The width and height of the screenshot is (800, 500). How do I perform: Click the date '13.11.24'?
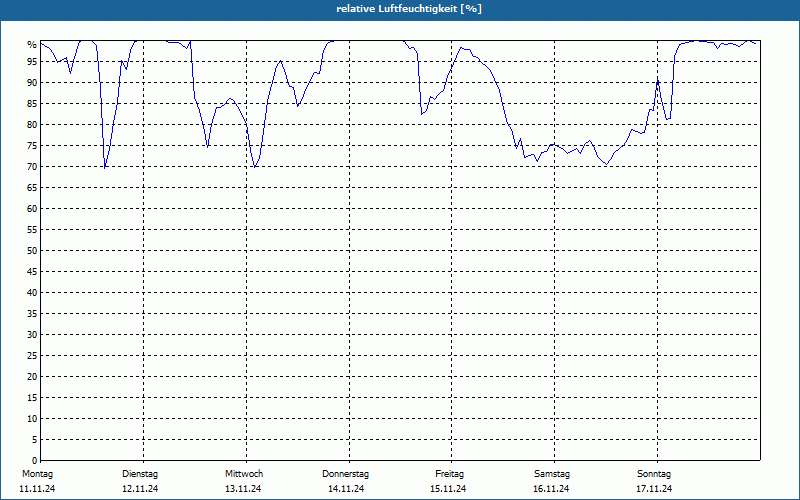point(243,488)
